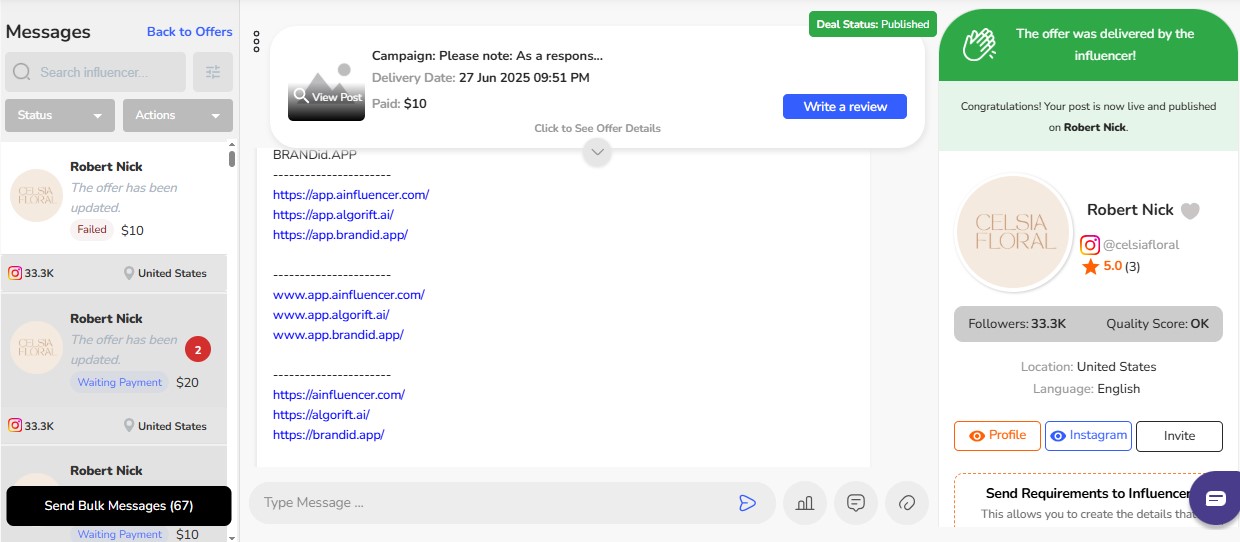
Task: Click the Followers: 33.3K stat
Action: (1017, 324)
